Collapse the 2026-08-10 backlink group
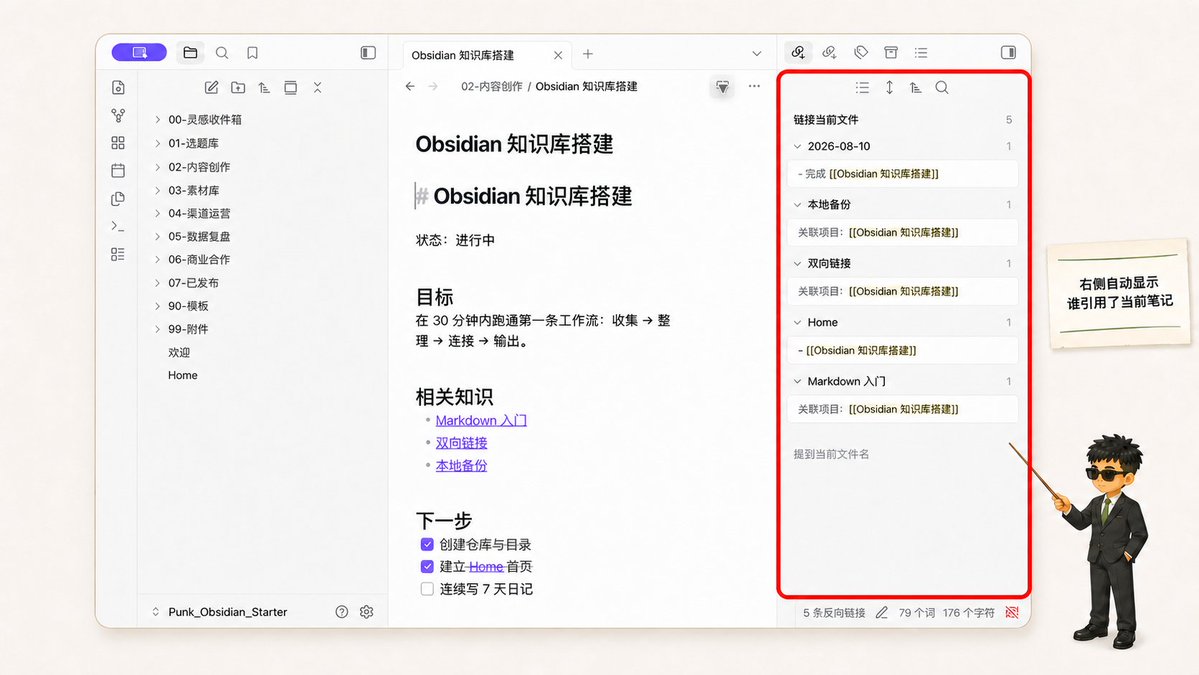This screenshot has width=1199, height=675. click(x=798, y=146)
